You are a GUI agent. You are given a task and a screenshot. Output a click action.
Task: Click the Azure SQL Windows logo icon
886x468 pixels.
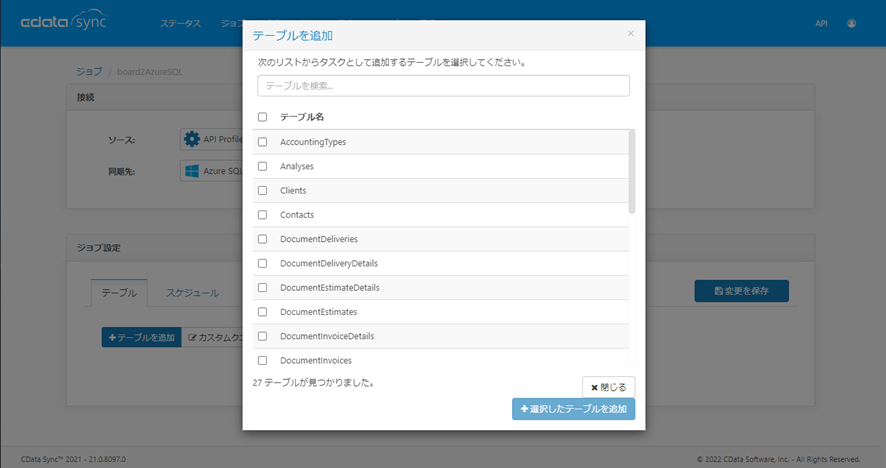click(191, 171)
